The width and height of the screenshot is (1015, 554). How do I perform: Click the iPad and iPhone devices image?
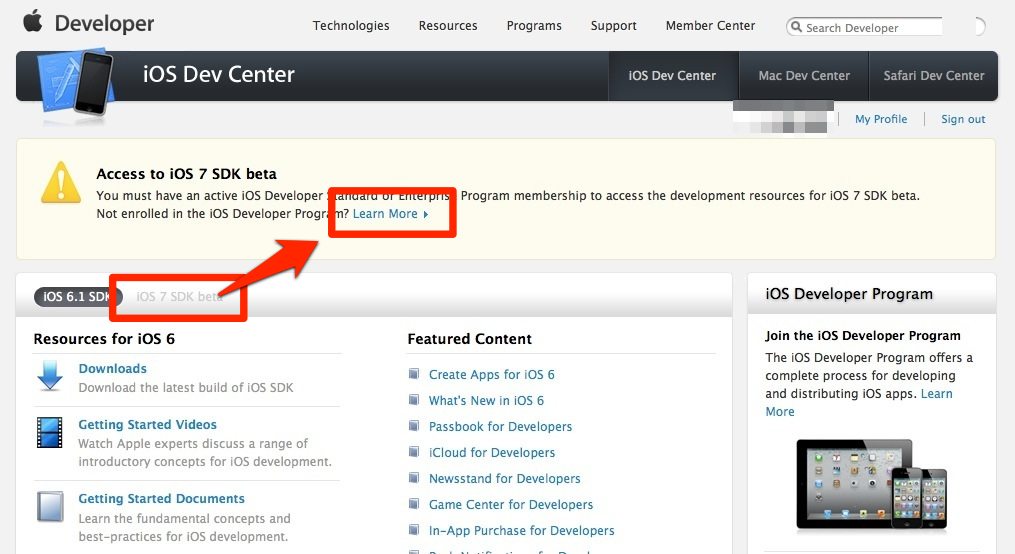tap(872, 484)
